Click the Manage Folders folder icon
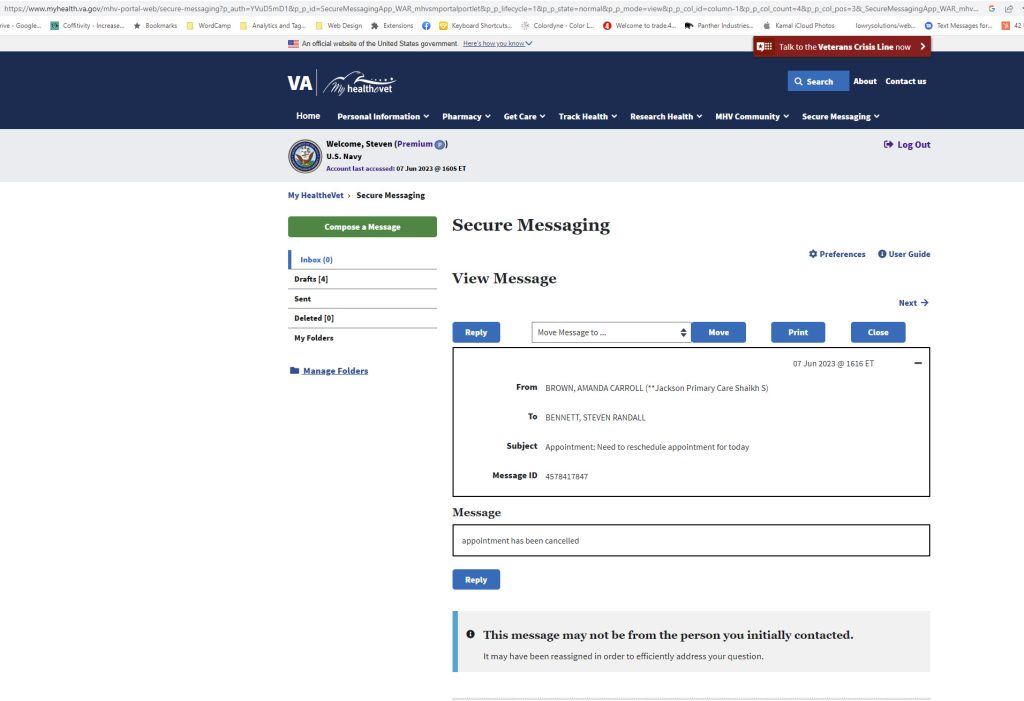Image resolution: width=1024 pixels, height=701 pixels. 294,371
